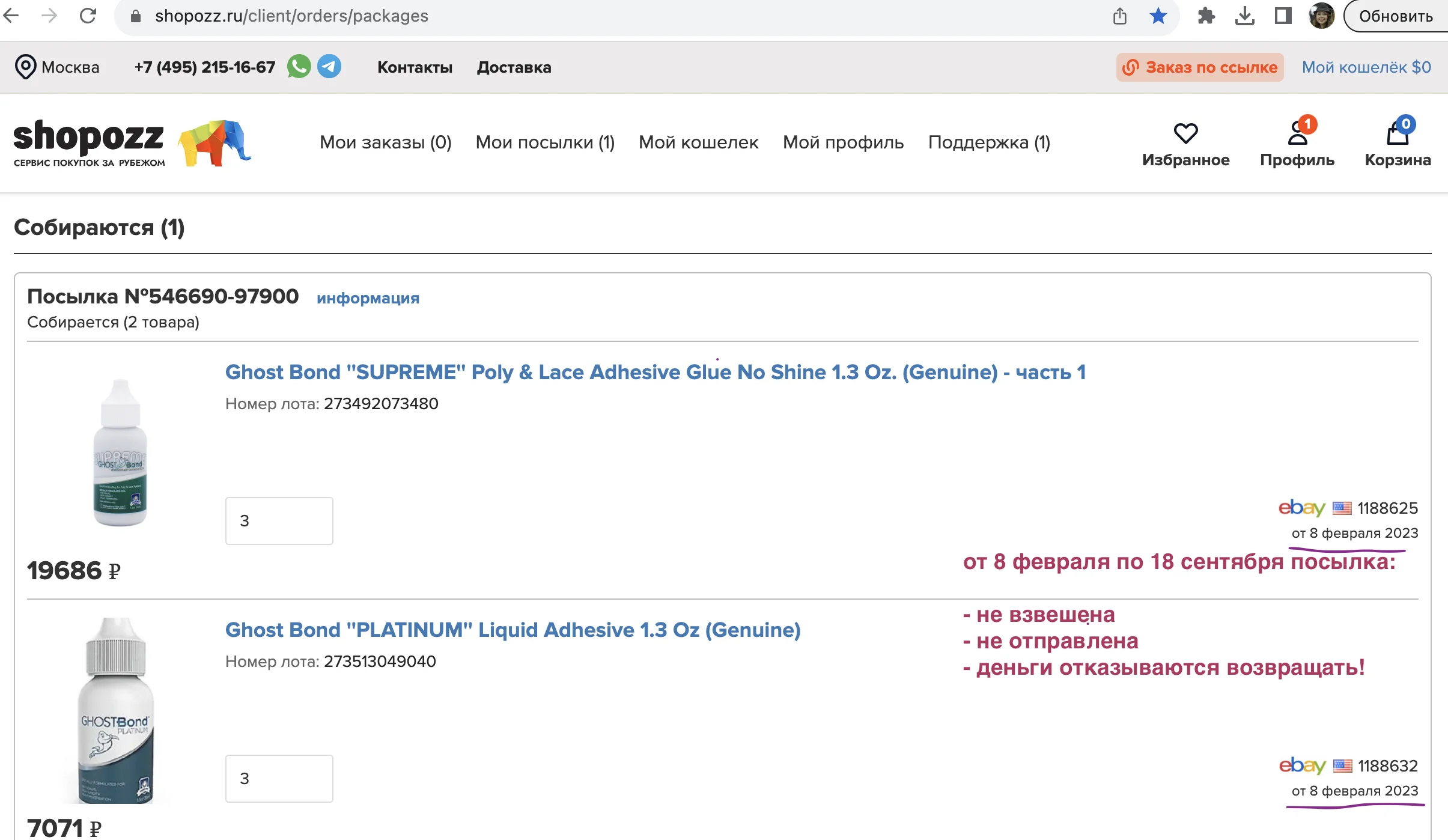Click the Заказ по ссылке button
The width and height of the screenshot is (1448, 840).
tap(1200, 67)
